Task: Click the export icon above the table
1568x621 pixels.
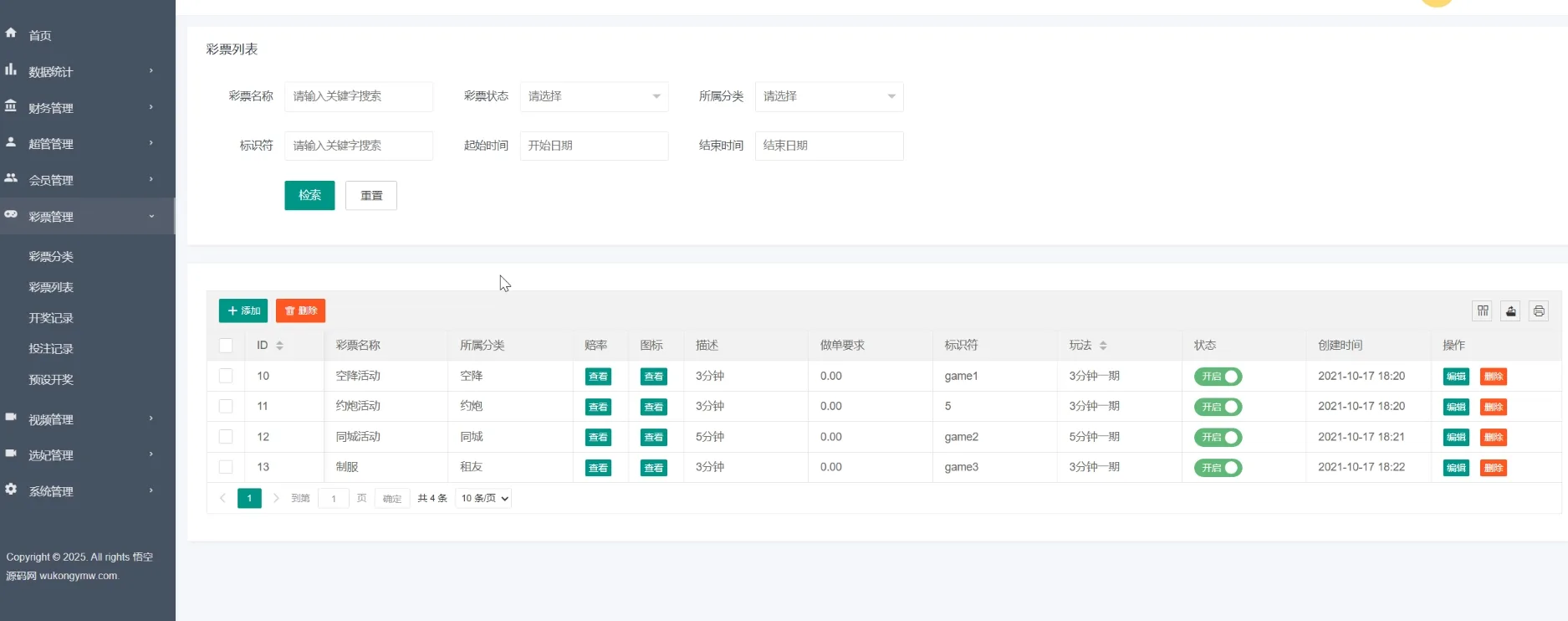Action: pos(1510,311)
